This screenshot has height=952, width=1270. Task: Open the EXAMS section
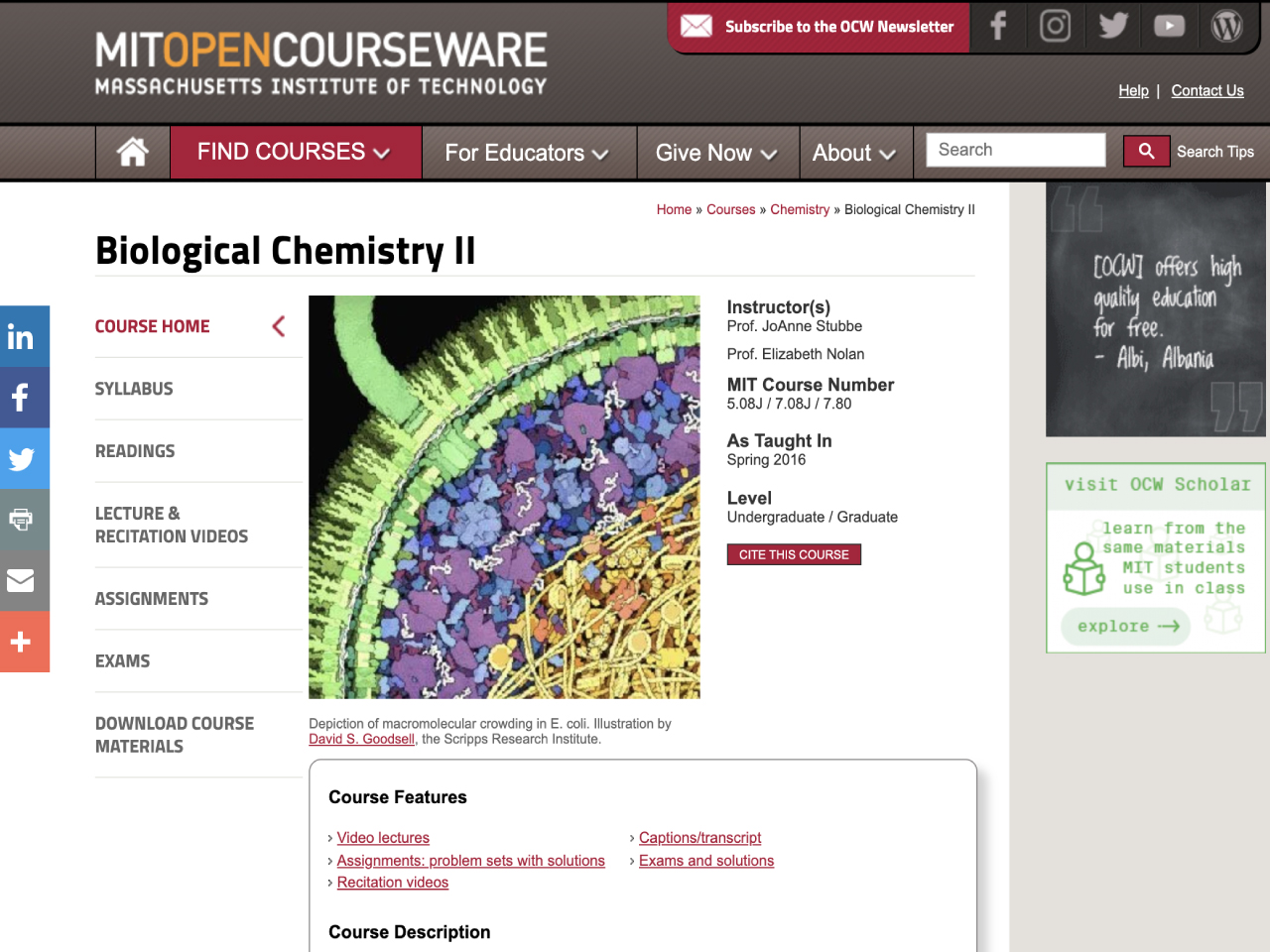(123, 661)
